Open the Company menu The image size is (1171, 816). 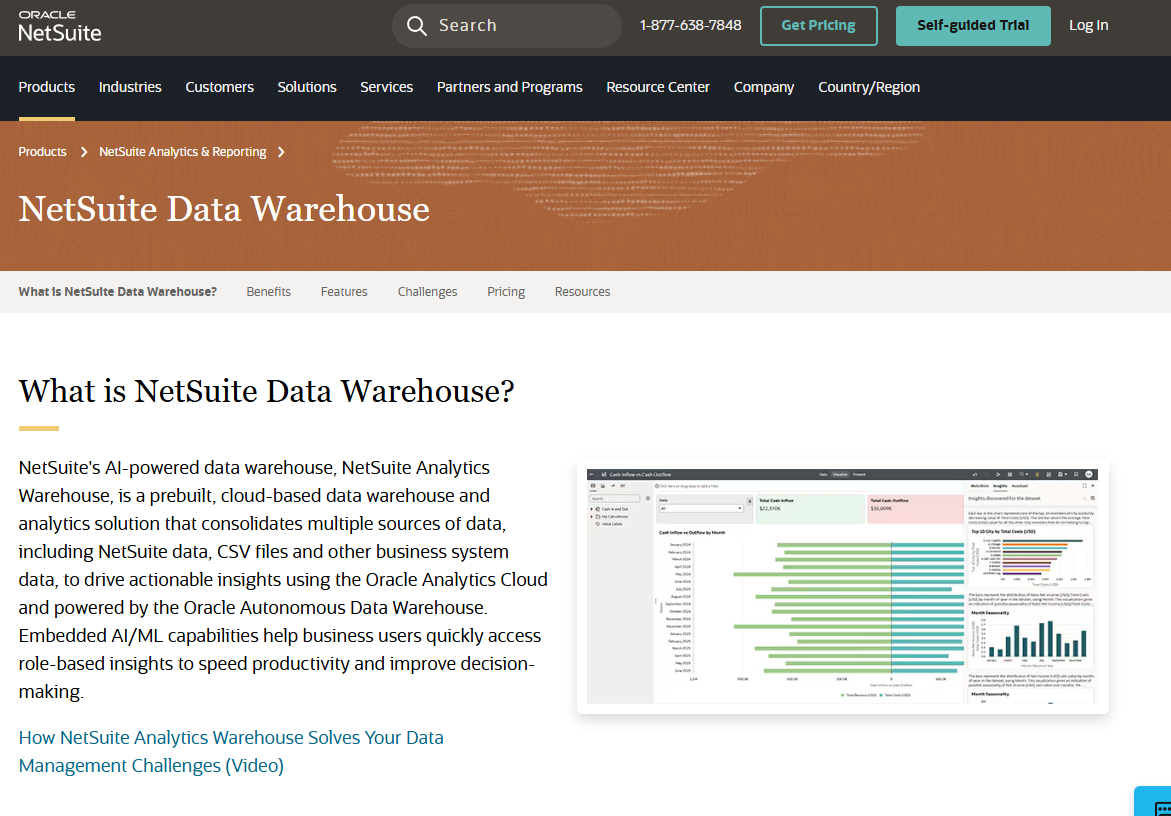click(763, 87)
